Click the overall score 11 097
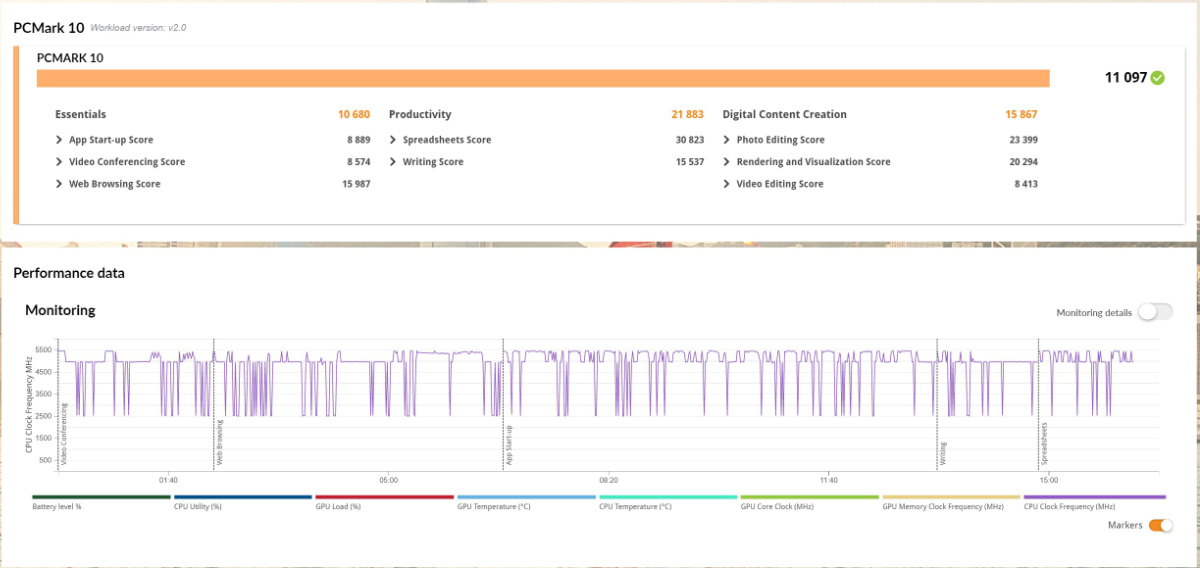 tap(1125, 78)
